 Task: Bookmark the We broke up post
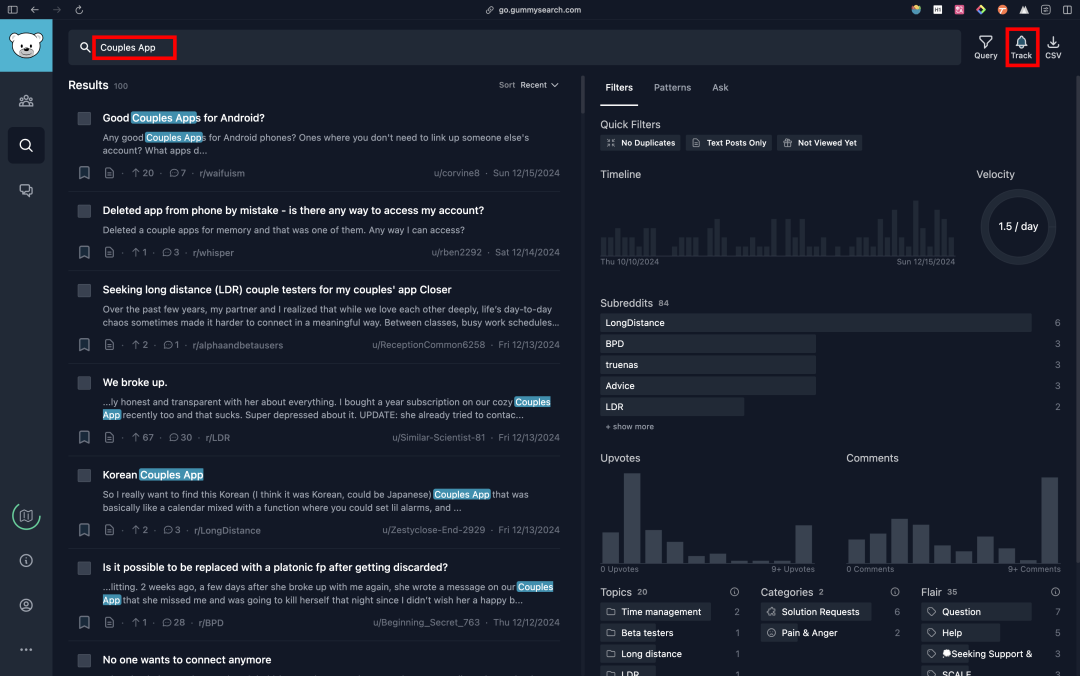tap(84, 438)
